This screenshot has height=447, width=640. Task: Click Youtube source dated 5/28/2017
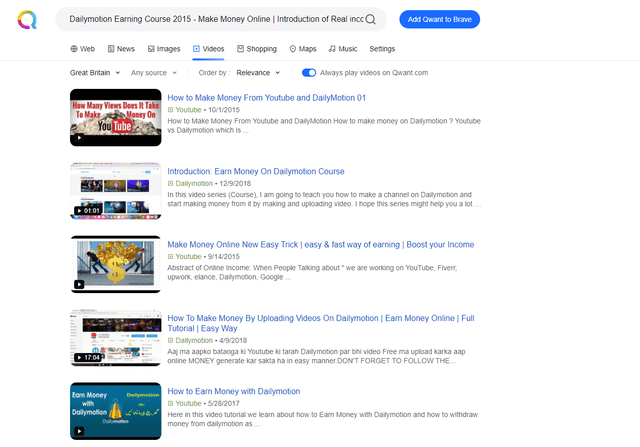click(x=184, y=403)
